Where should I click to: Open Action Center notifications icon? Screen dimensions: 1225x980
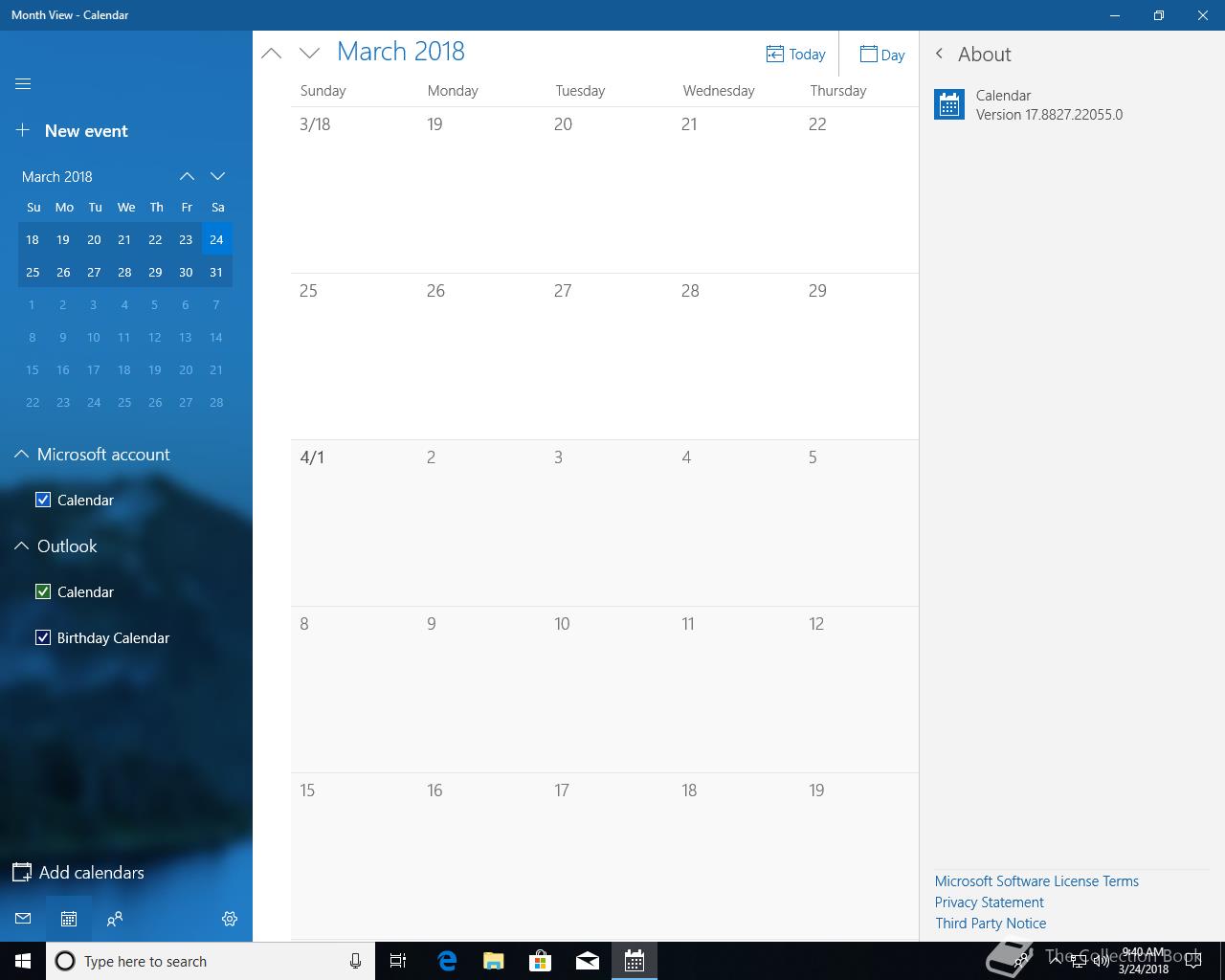tap(1193, 961)
